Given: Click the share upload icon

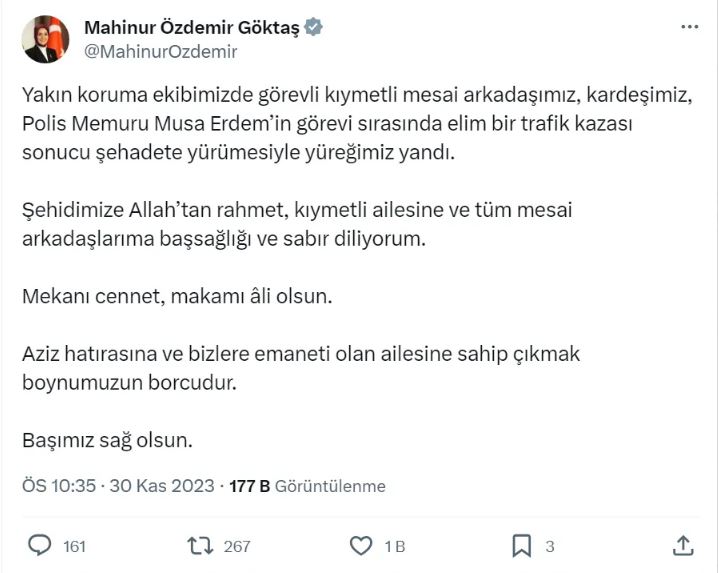Looking at the screenshot, I should pos(684,546).
